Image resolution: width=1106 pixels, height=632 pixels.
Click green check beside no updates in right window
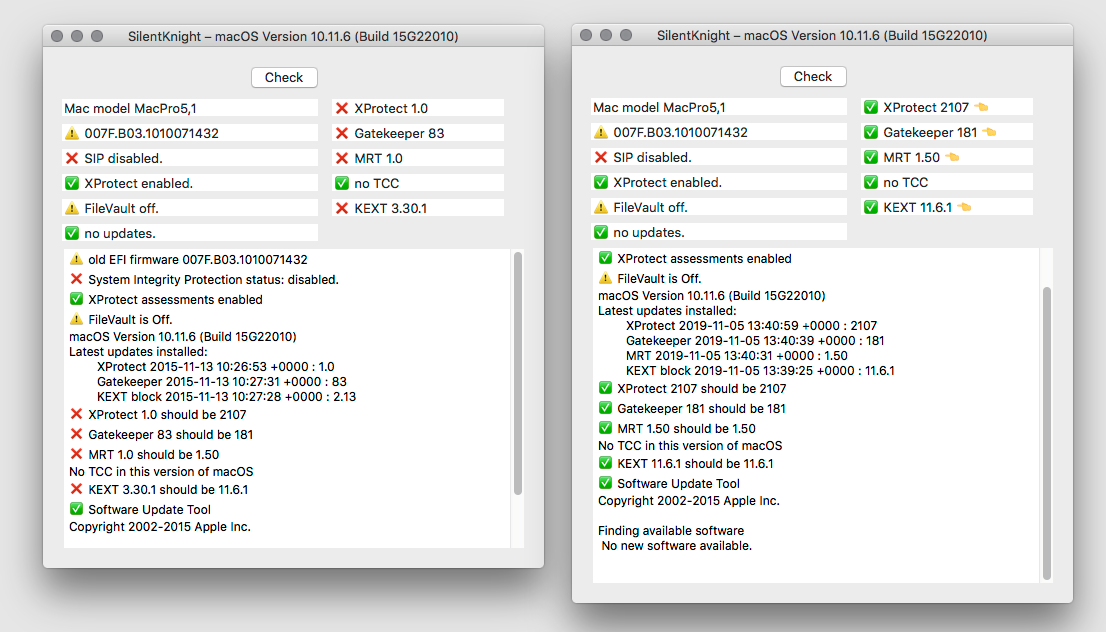601,232
